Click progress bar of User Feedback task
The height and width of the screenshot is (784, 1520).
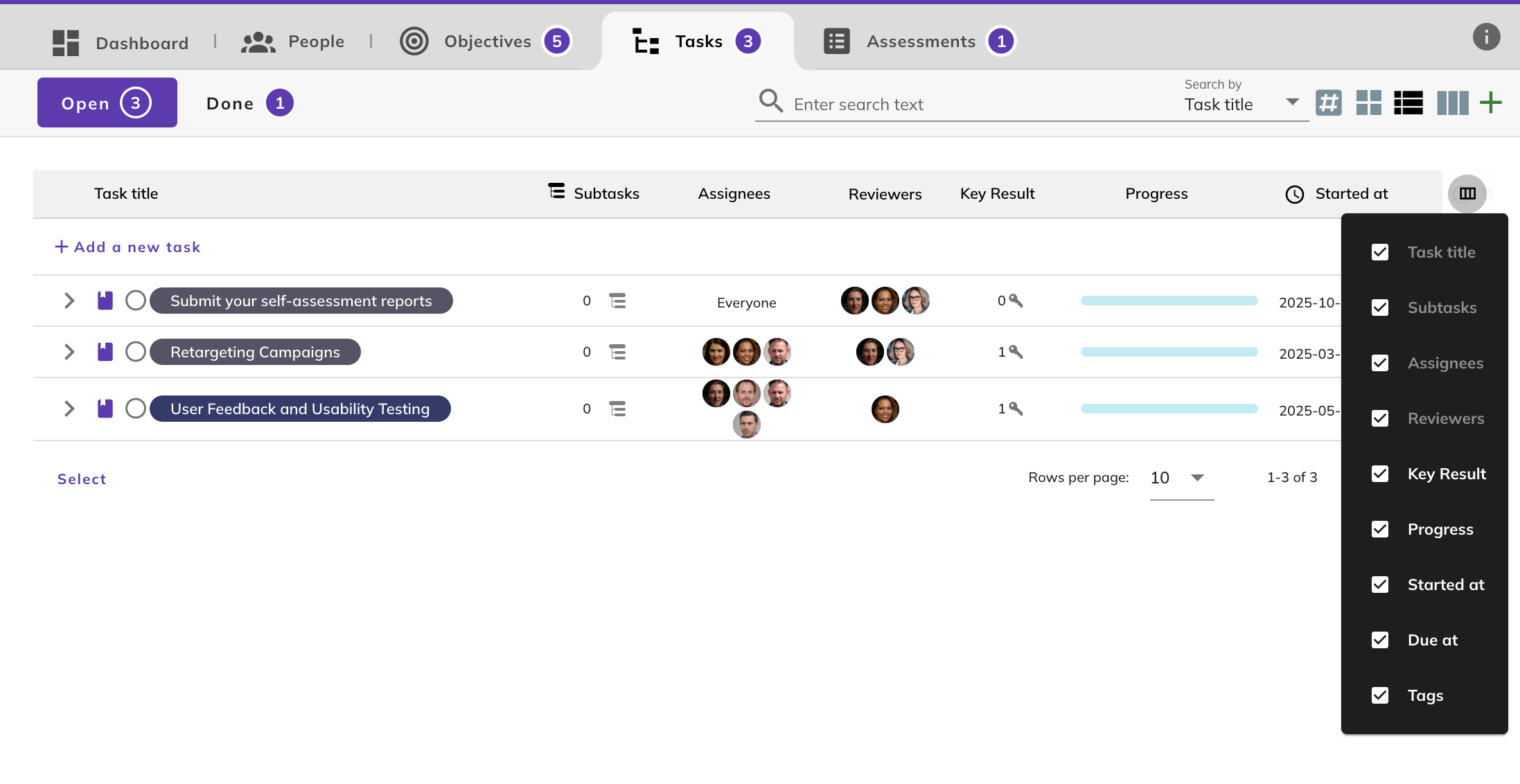[1169, 409]
